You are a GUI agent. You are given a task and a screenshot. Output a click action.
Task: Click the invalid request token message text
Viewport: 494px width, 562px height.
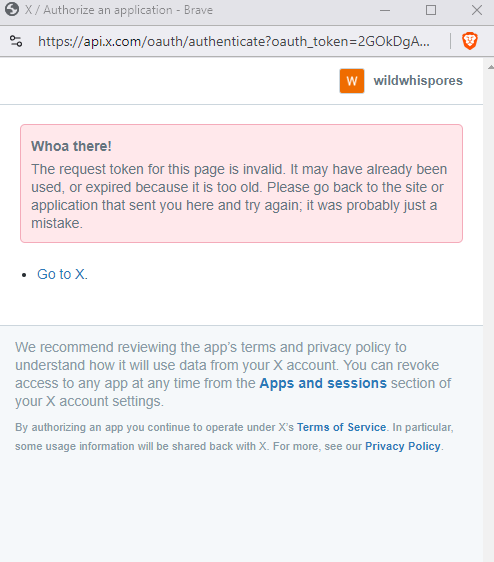pos(239,196)
